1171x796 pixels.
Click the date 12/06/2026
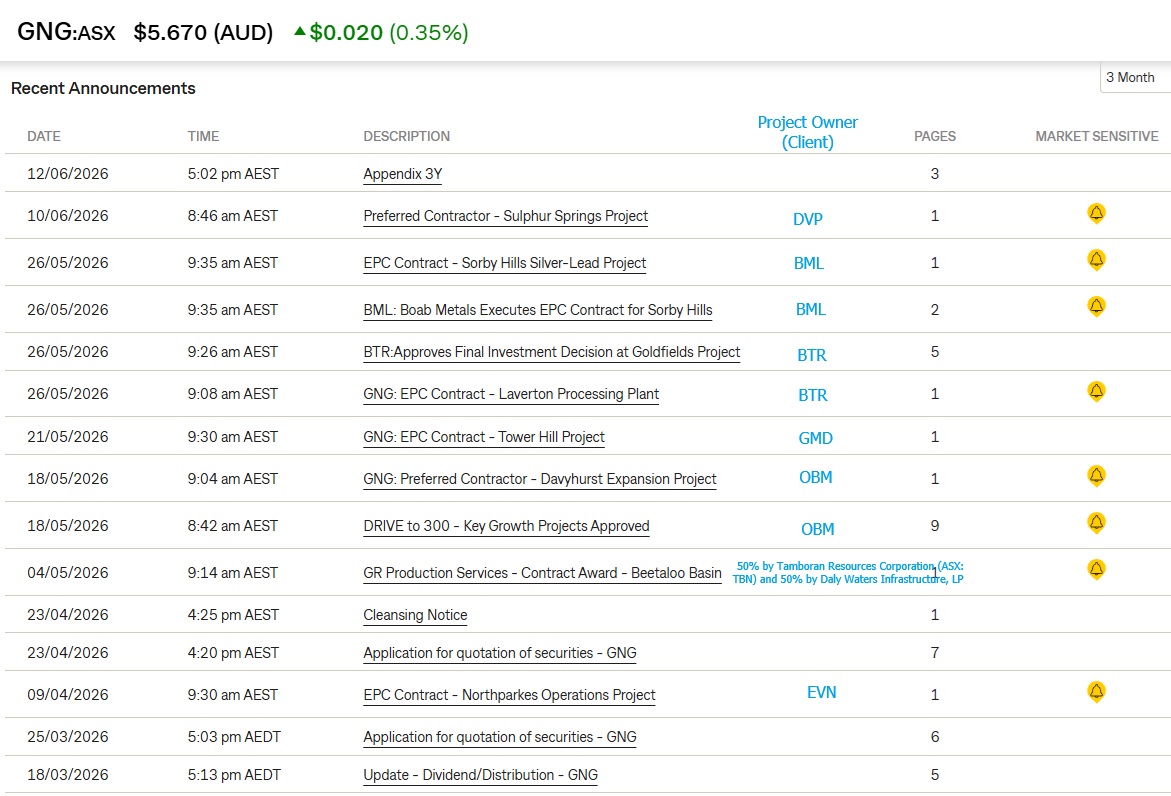(68, 174)
